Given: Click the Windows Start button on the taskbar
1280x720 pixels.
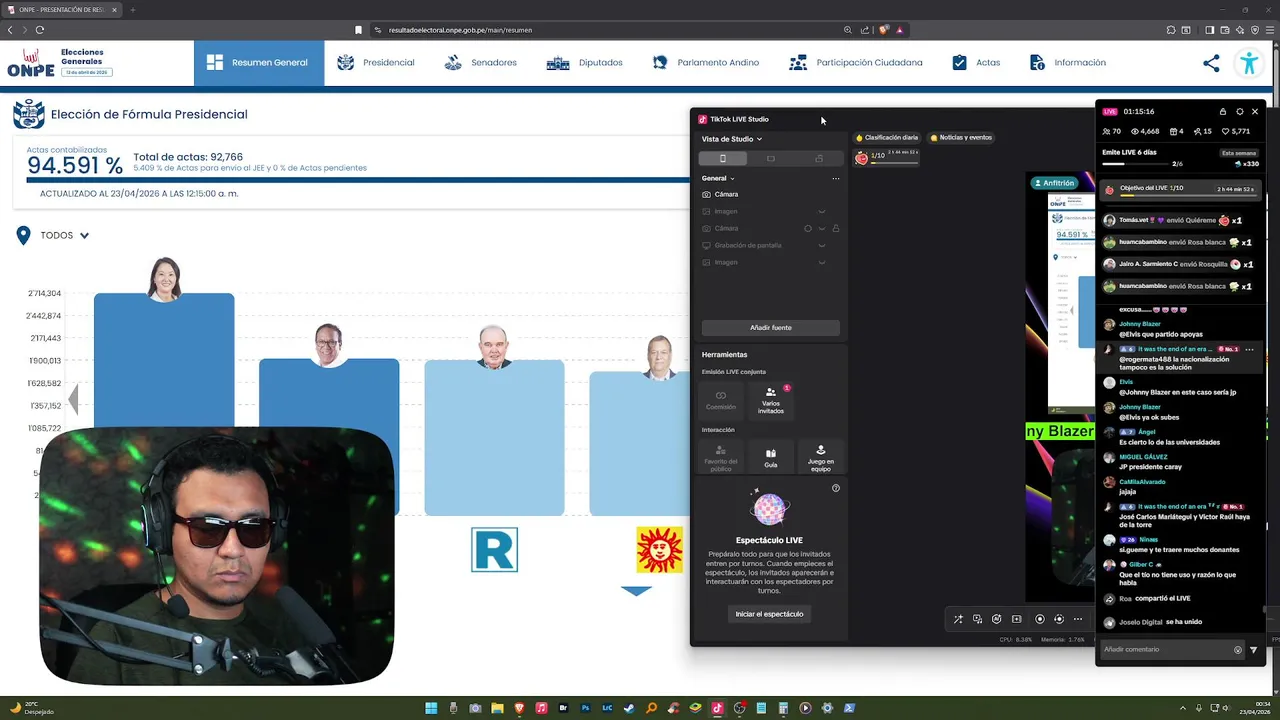Looking at the screenshot, I should tap(431, 708).
